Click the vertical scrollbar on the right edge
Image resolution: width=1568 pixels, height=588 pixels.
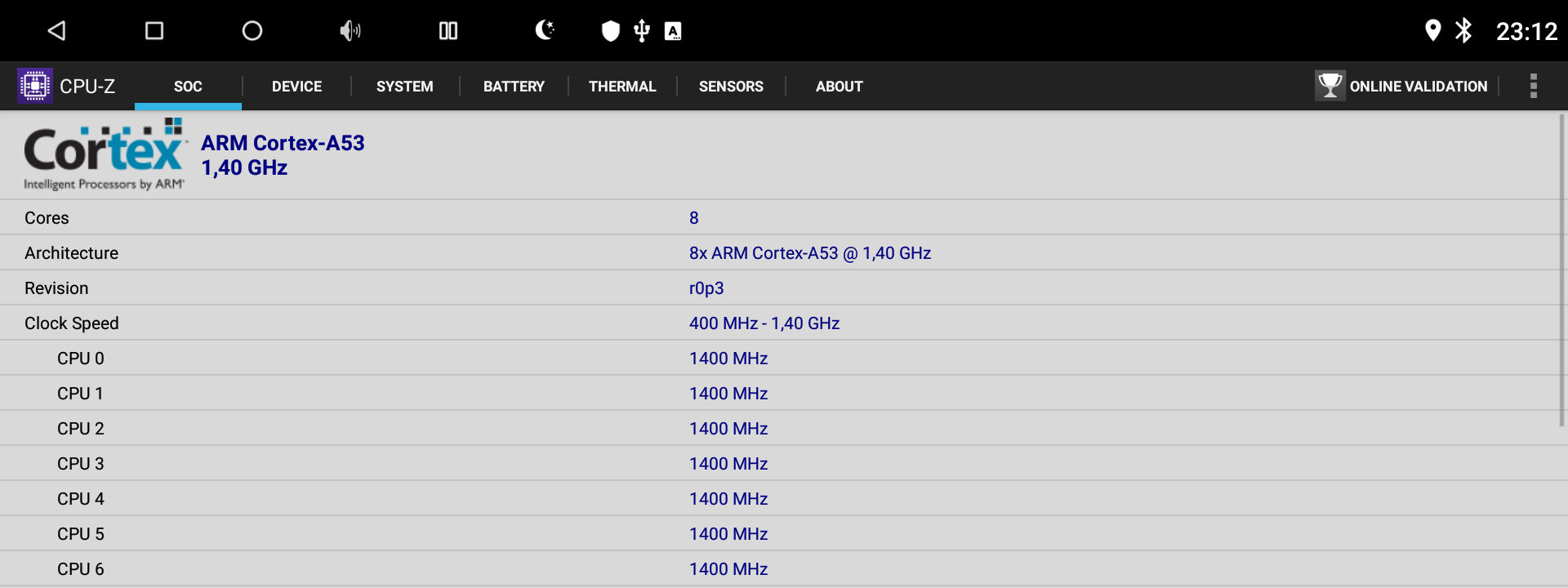click(x=1562, y=269)
